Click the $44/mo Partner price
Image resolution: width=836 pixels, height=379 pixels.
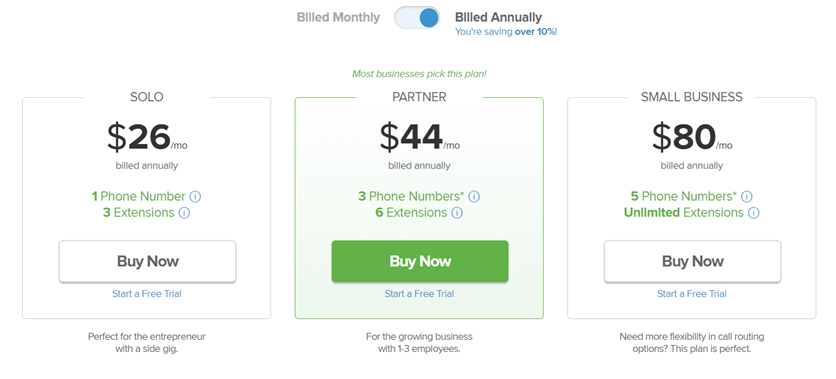click(419, 138)
